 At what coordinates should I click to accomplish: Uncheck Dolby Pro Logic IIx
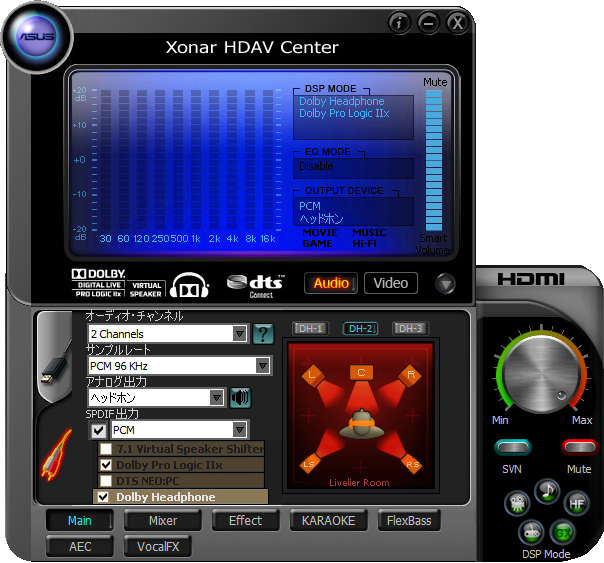[x=105, y=465]
